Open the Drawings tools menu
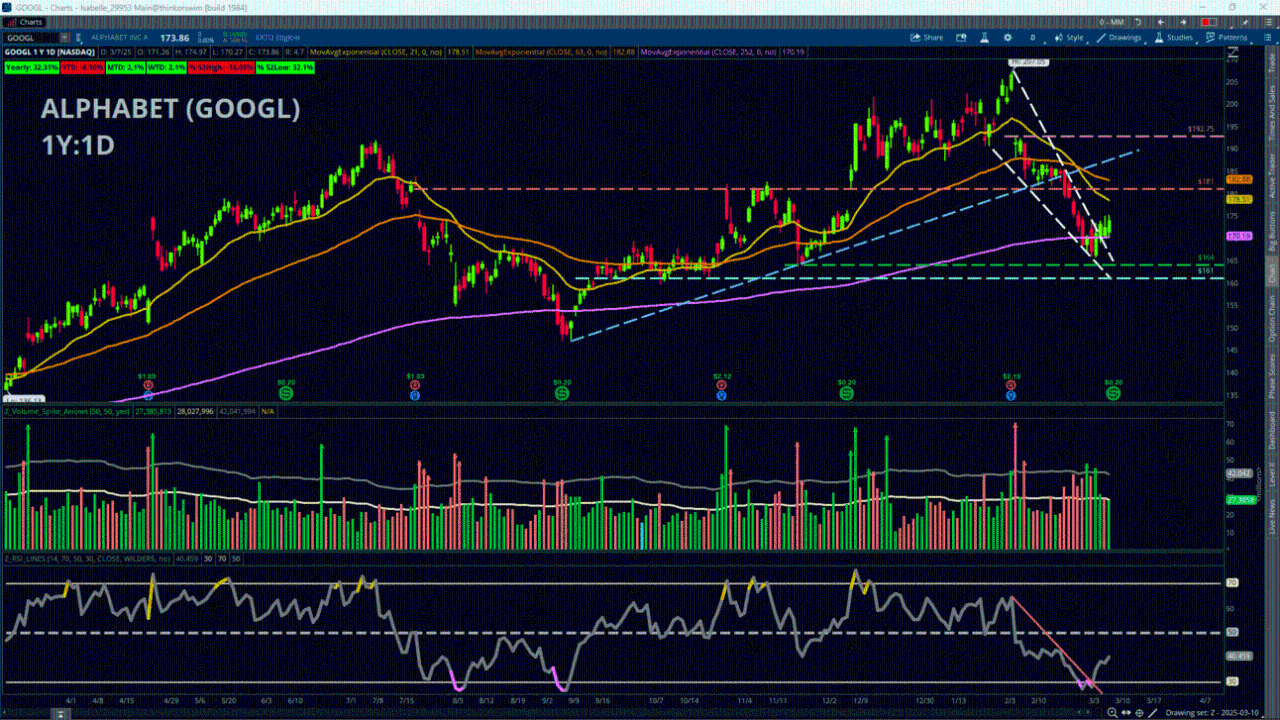1280x720 pixels. click(1118, 37)
